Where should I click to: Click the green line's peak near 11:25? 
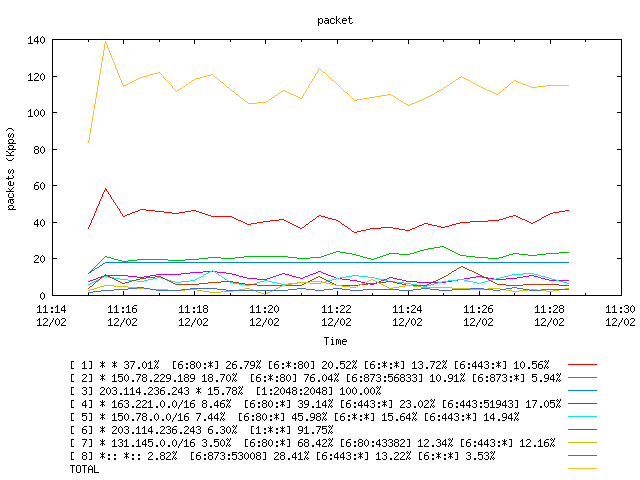pos(443,247)
